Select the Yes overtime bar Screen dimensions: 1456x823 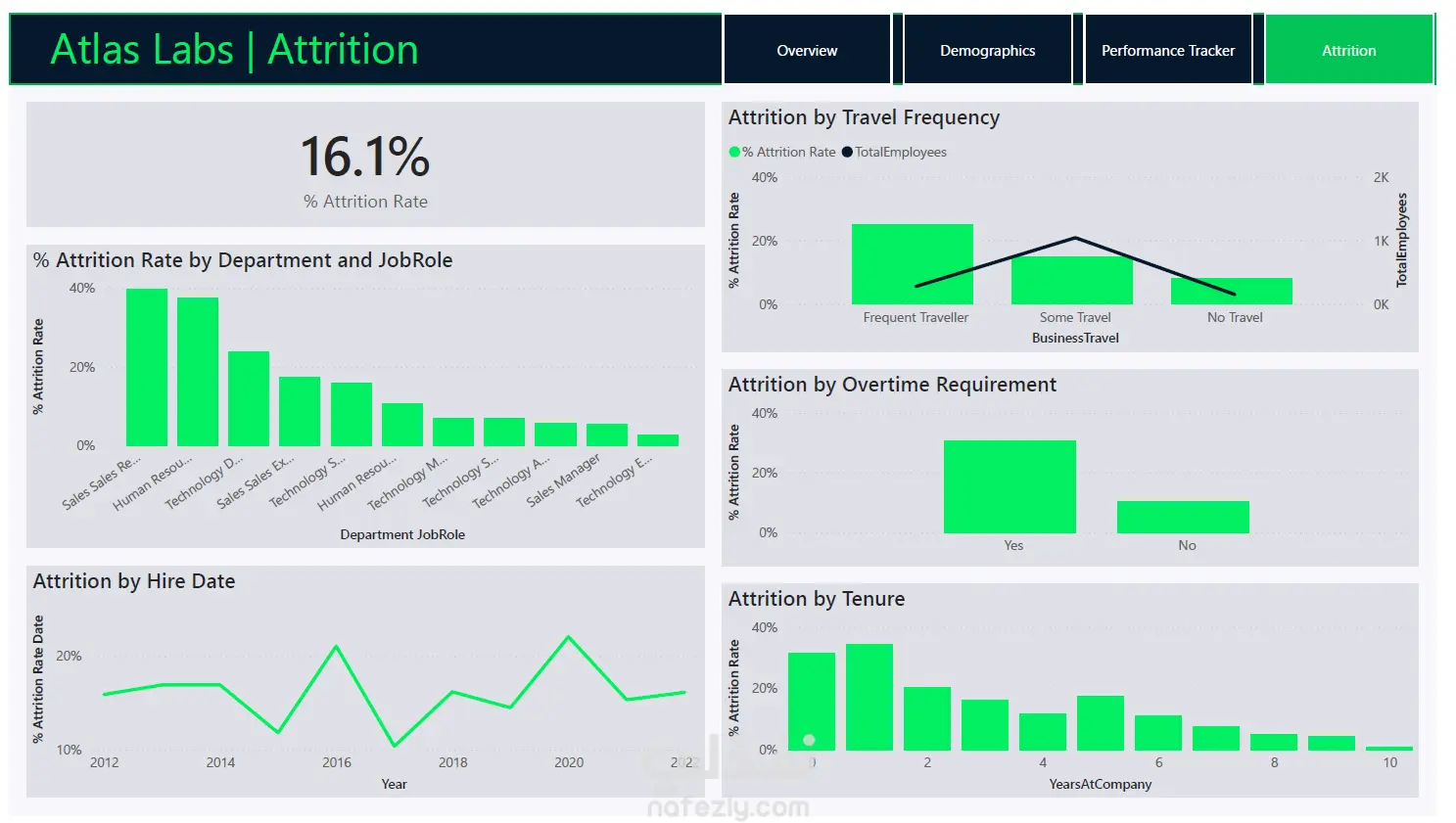click(1010, 486)
